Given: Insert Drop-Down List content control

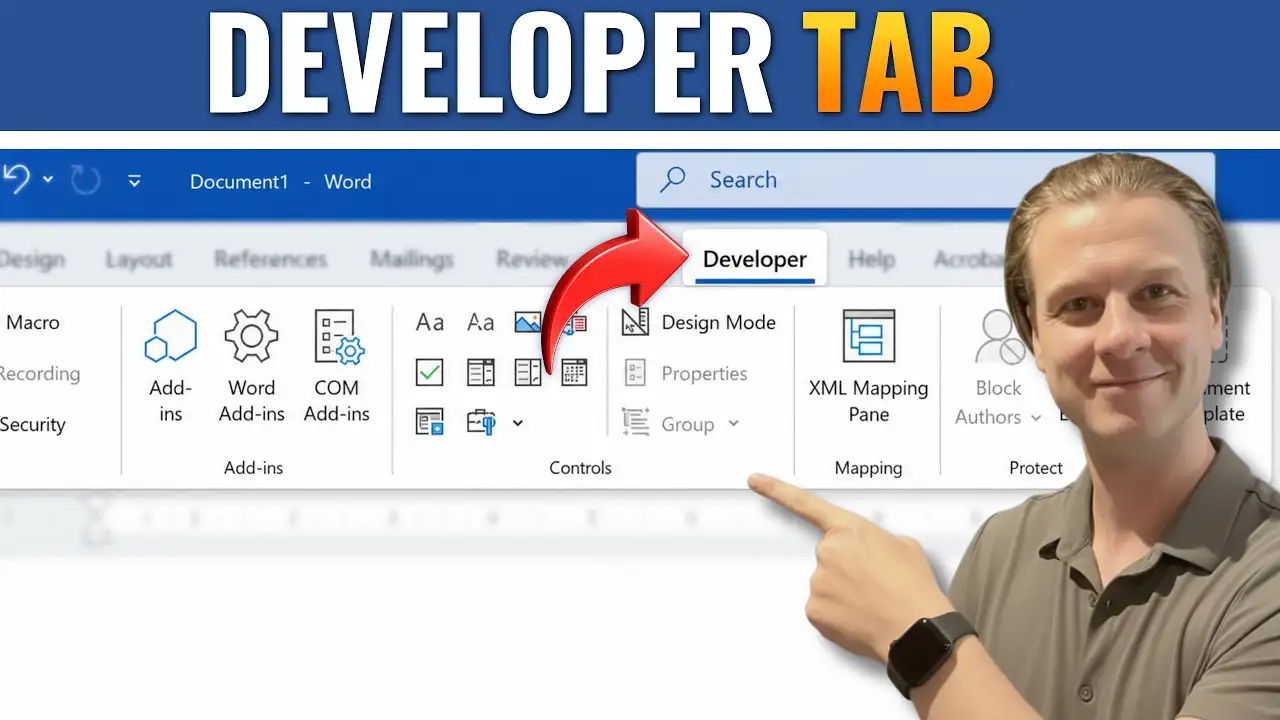Looking at the screenshot, I should pyautogui.click(x=528, y=373).
